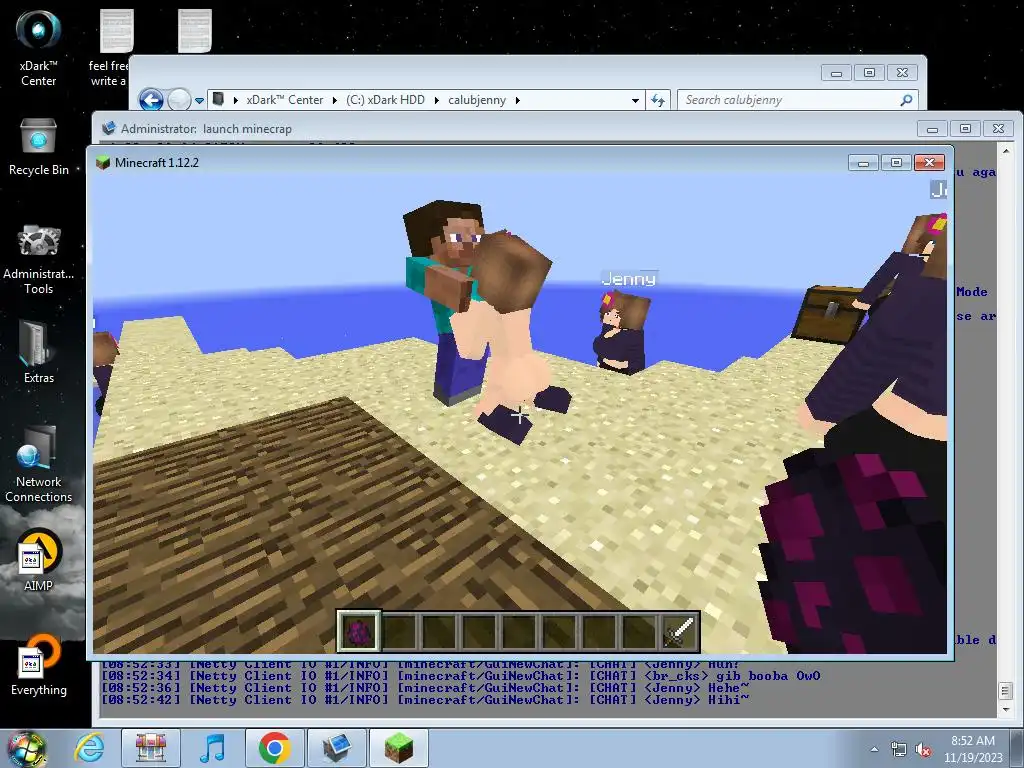Screen dimensions: 1024x768
Task: Click the calubjenny breadcrumb segment
Action: 477,100
